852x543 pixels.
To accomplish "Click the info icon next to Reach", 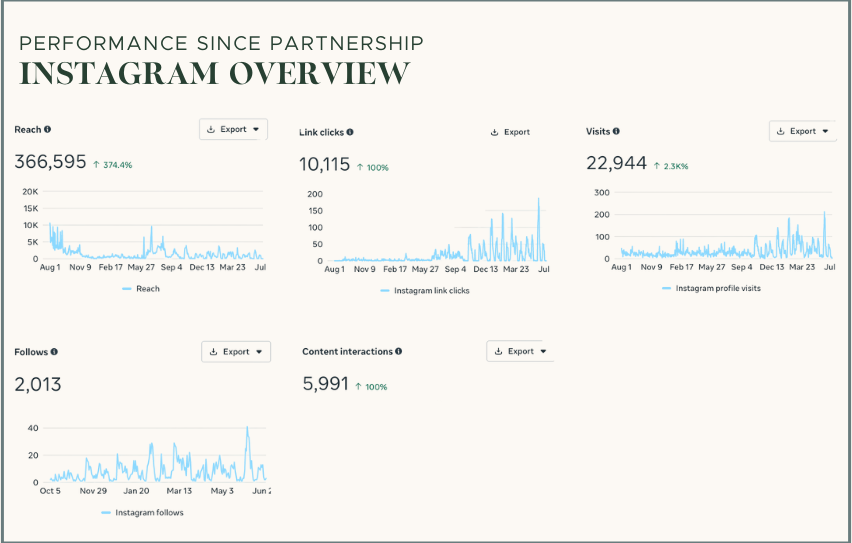I will (x=47, y=129).
